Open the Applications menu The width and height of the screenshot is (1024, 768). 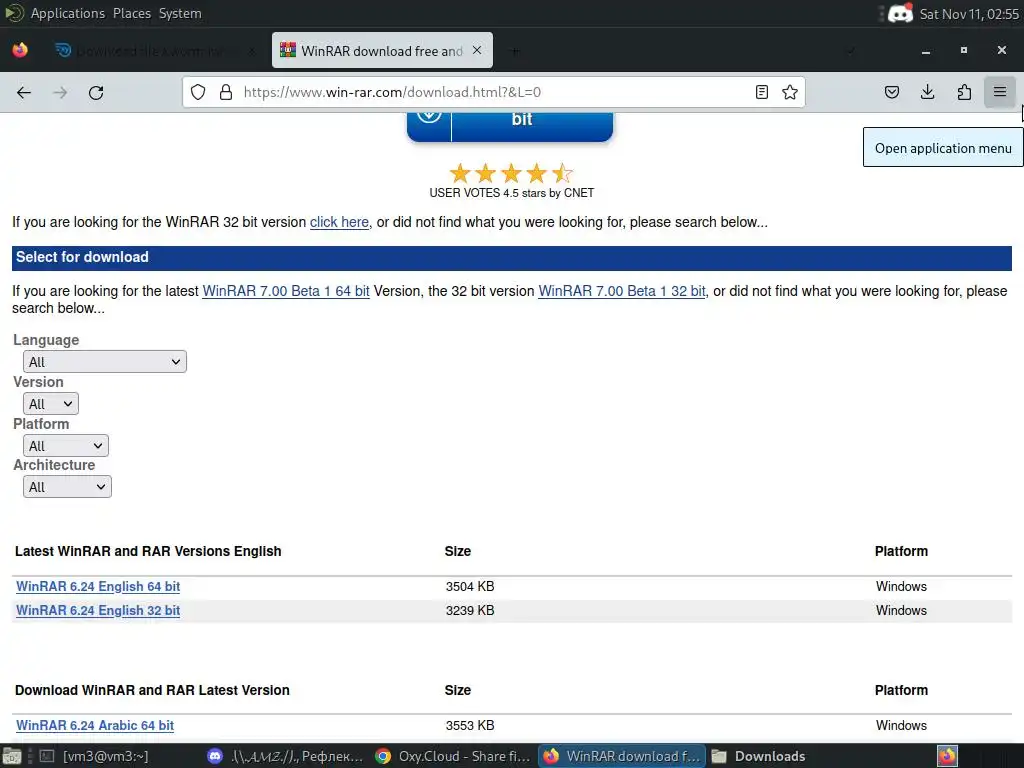(67, 13)
